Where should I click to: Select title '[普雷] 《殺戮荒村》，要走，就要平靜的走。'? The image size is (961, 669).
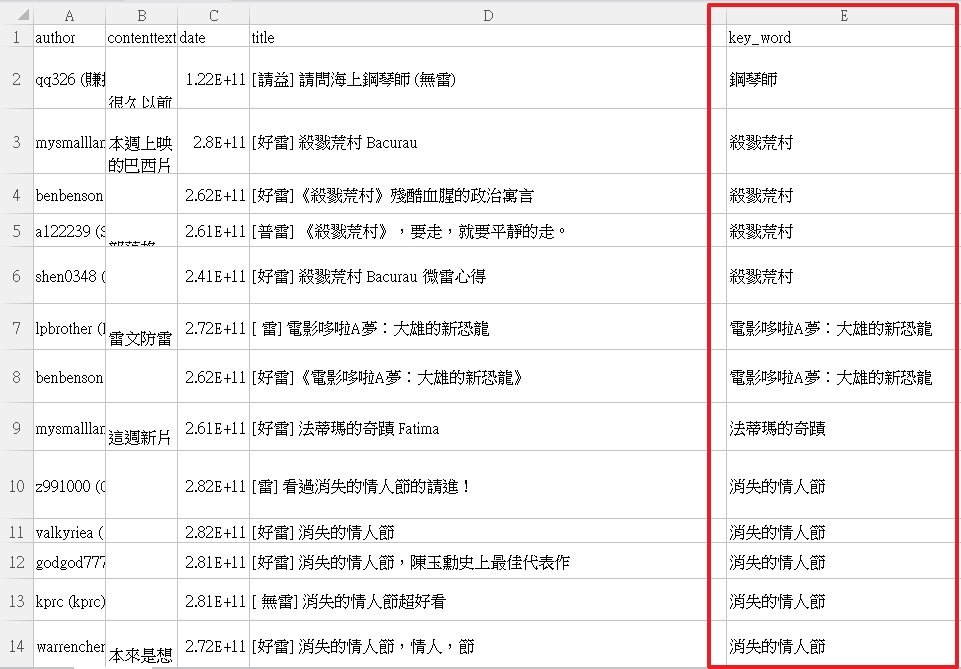click(488, 230)
